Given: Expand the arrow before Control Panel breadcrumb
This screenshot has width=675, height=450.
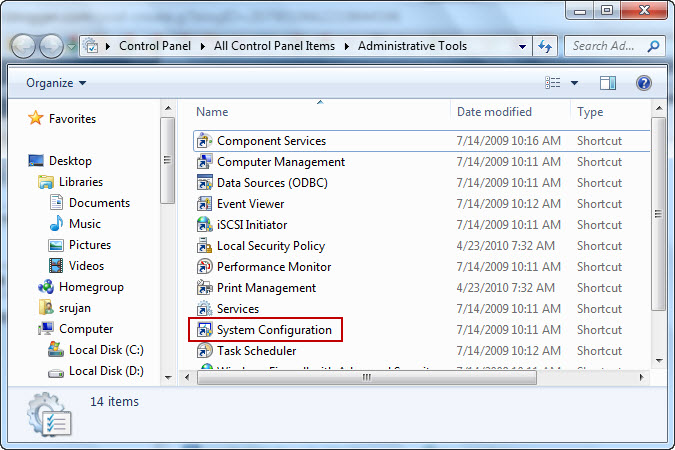Looking at the screenshot, I should (x=108, y=46).
